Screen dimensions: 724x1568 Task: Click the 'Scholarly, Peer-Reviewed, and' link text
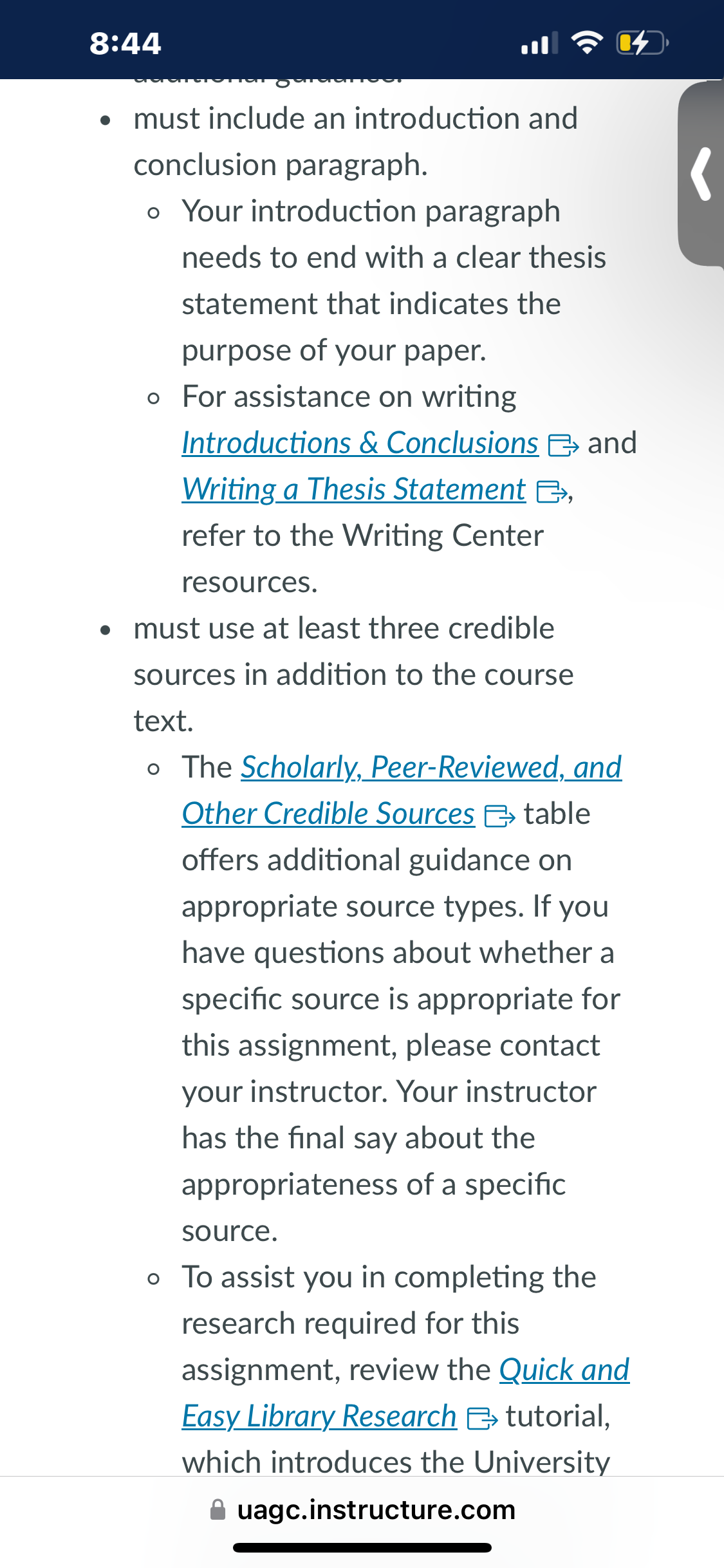(x=431, y=768)
